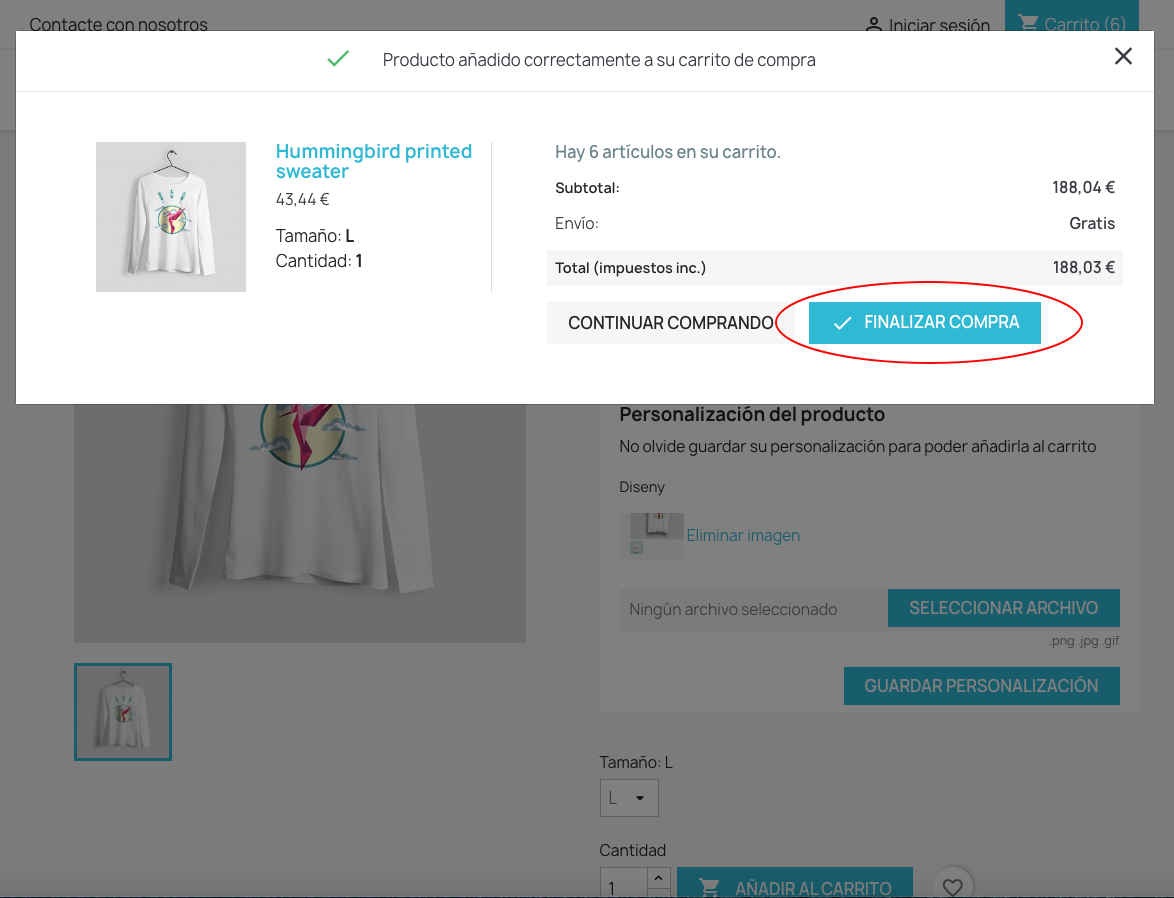Open Contacte con nosotros

117,24
